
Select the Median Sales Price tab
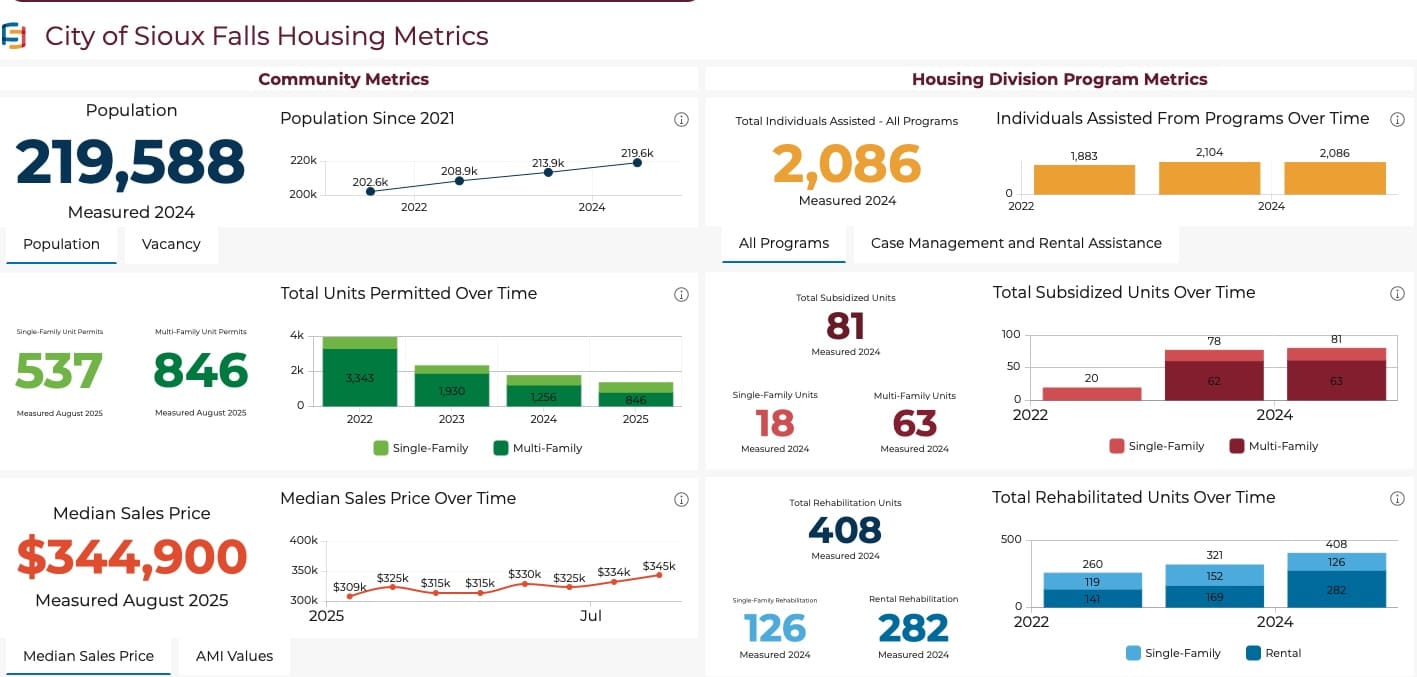[x=88, y=656]
